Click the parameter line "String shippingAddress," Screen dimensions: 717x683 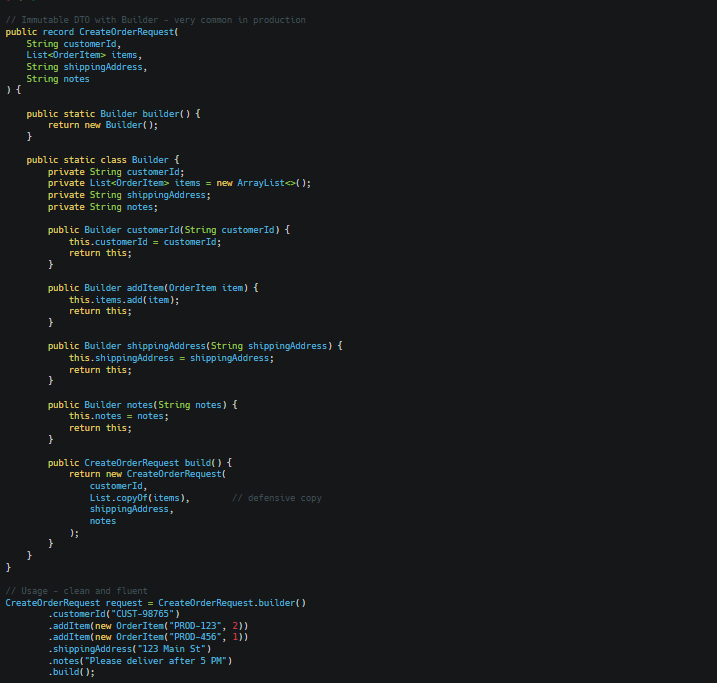click(x=87, y=67)
